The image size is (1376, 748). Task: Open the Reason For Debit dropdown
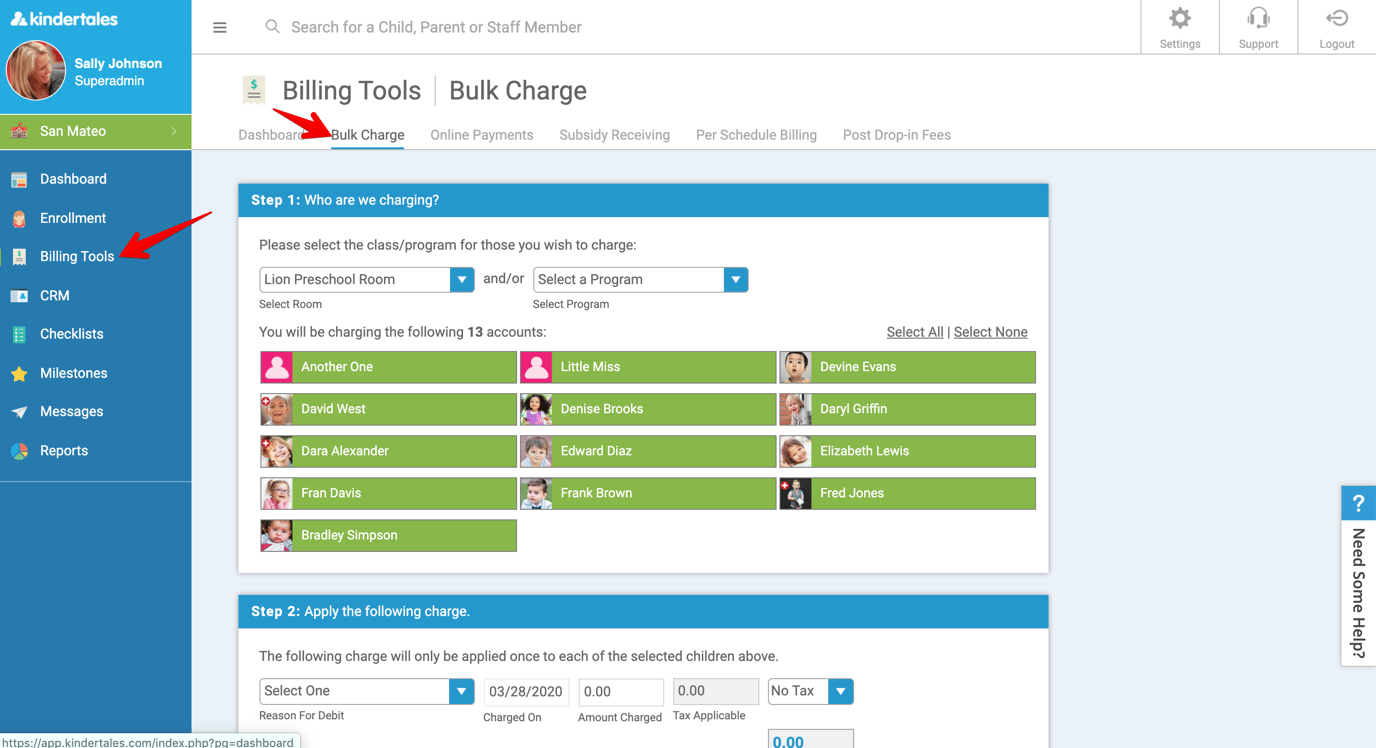366,691
